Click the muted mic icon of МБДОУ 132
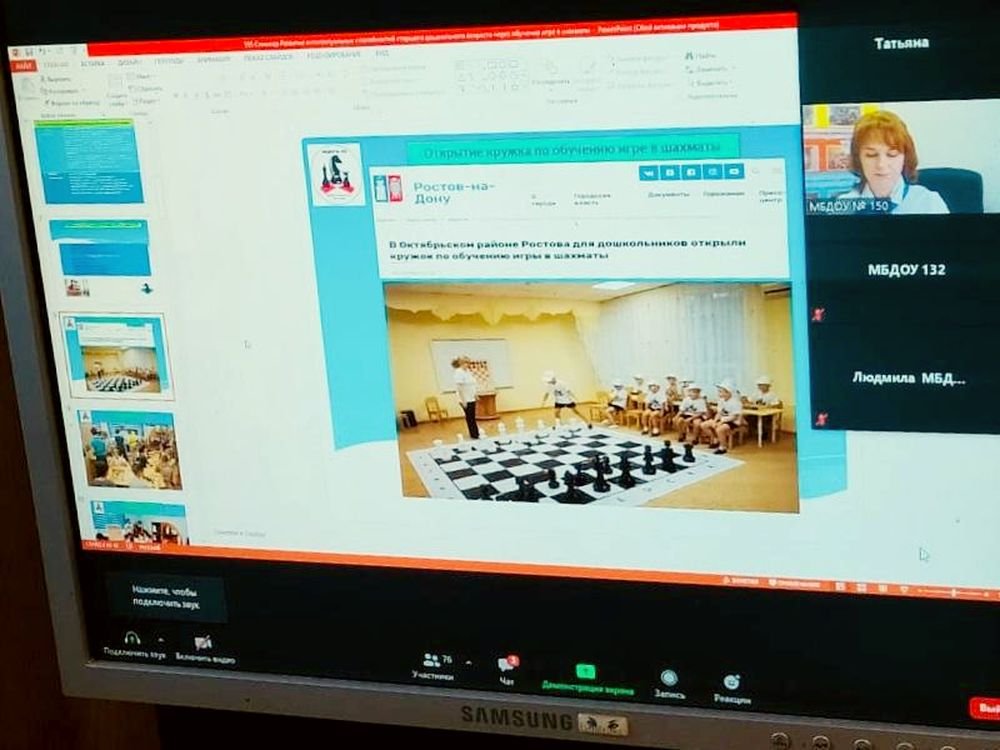The height and width of the screenshot is (750, 1000). [819, 314]
